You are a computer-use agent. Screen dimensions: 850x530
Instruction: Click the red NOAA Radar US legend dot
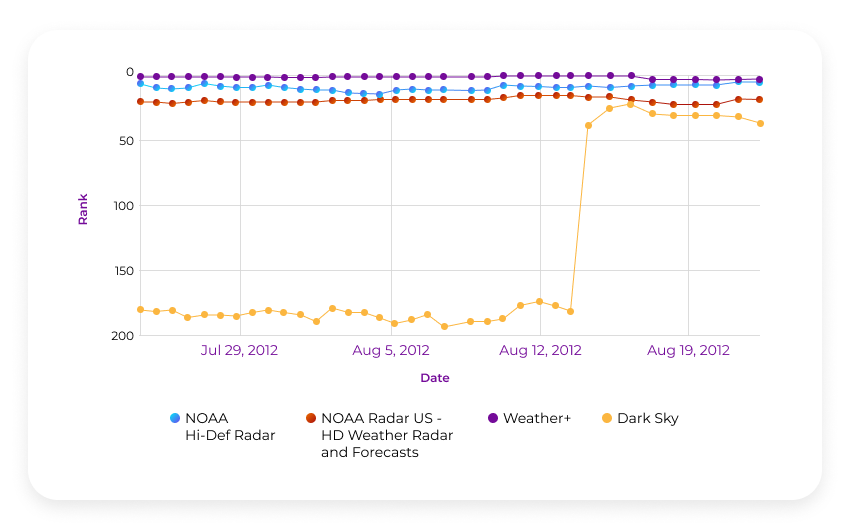(x=311, y=418)
